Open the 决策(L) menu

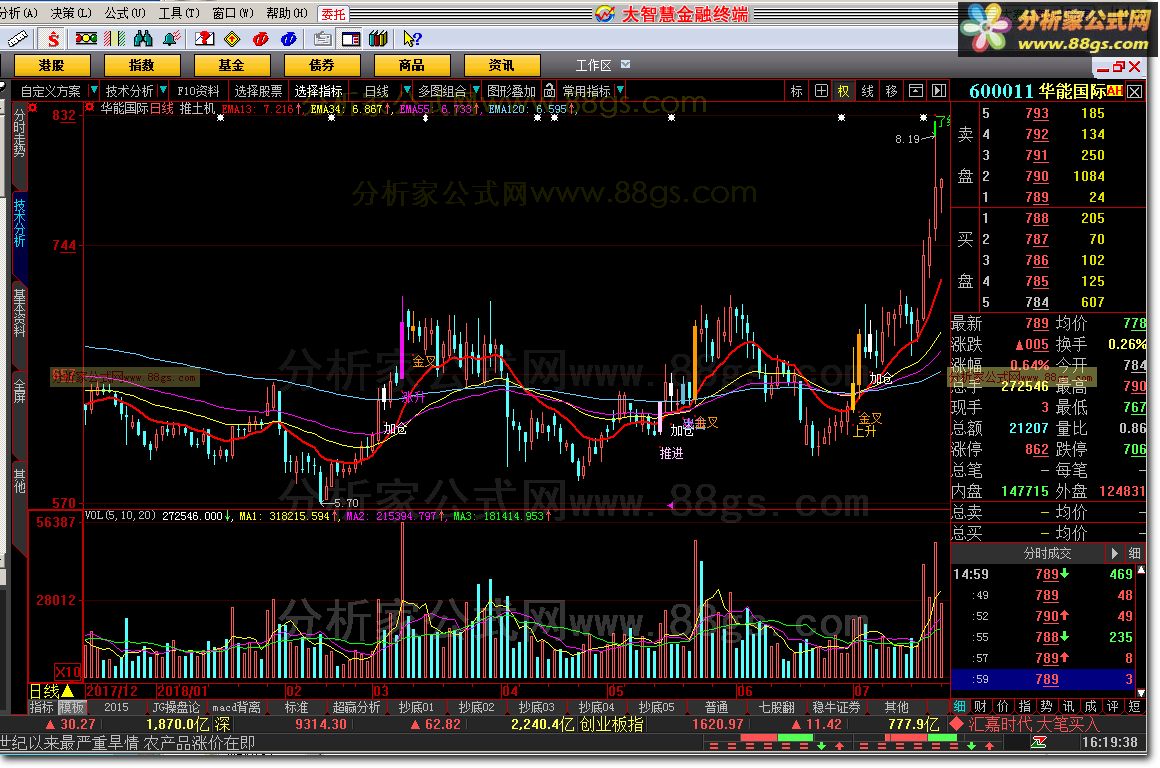71,13
